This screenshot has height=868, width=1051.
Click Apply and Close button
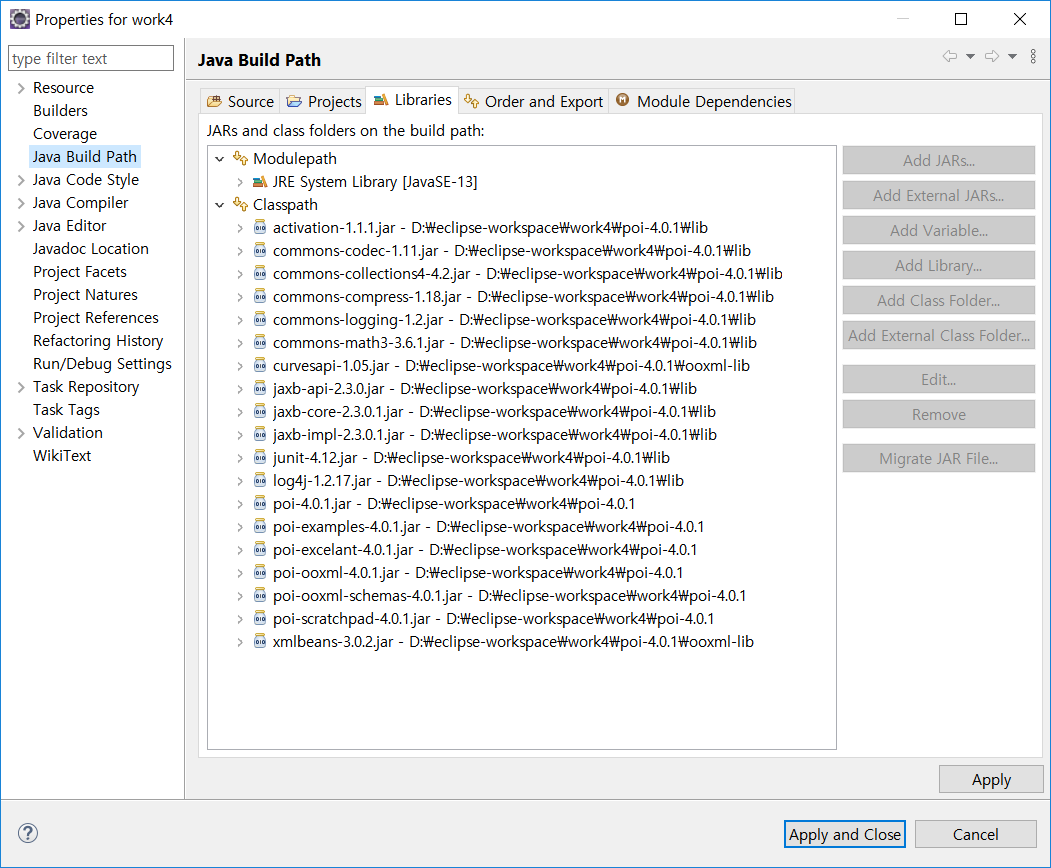point(845,834)
